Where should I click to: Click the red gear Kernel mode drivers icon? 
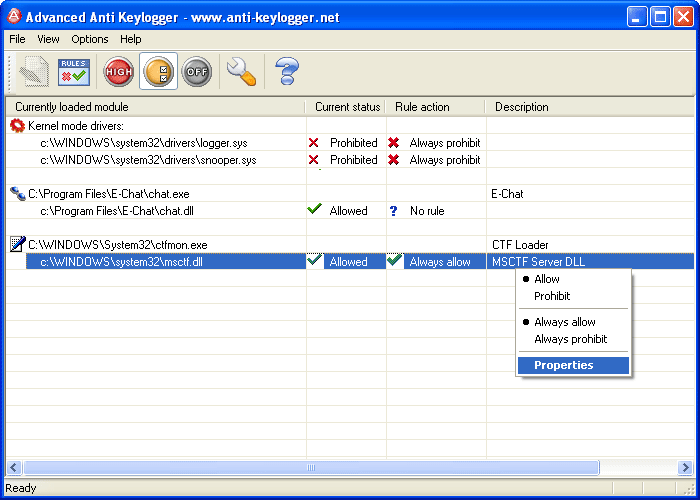point(17,126)
